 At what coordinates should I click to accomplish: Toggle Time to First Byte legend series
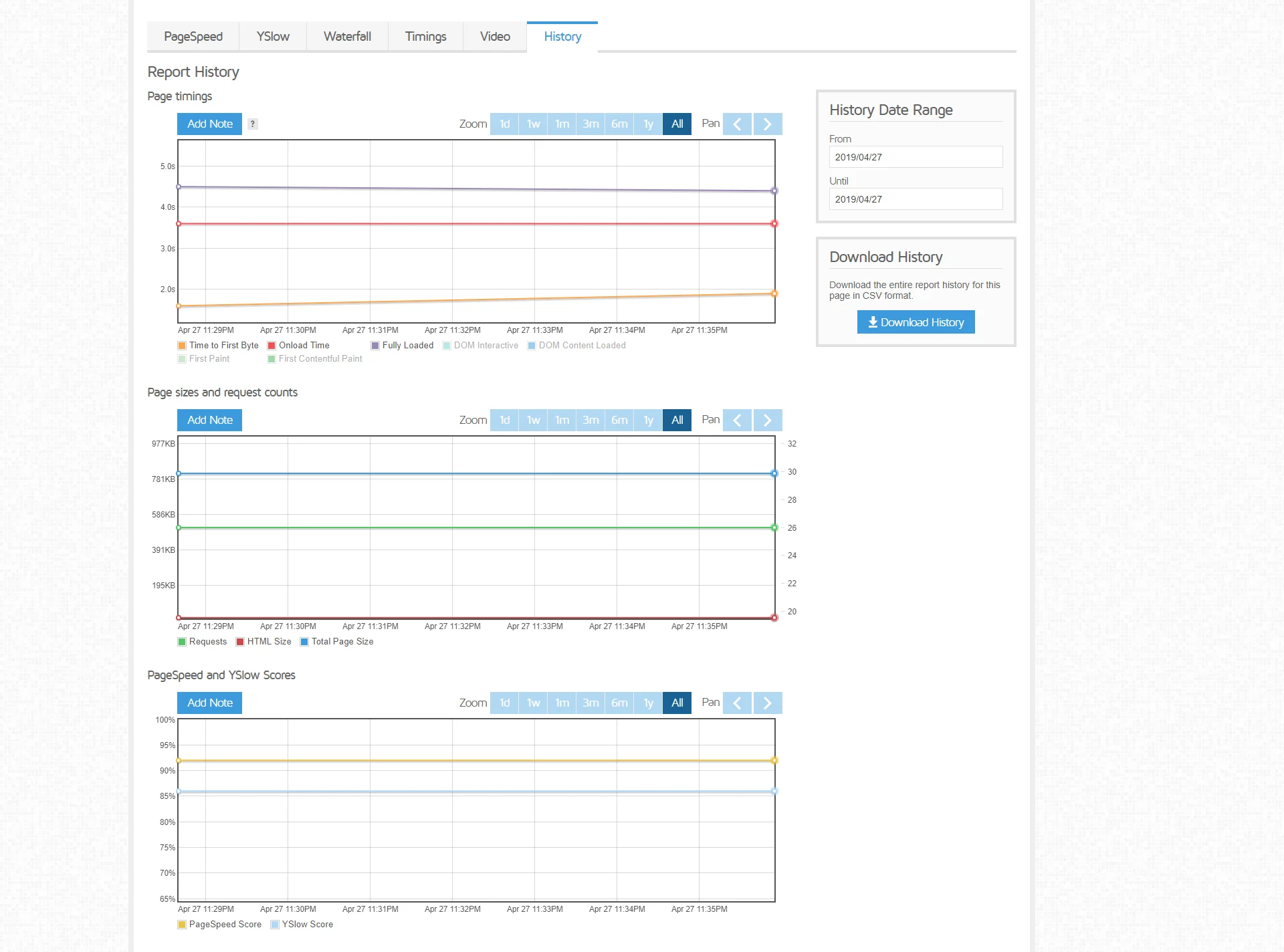click(223, 346)
